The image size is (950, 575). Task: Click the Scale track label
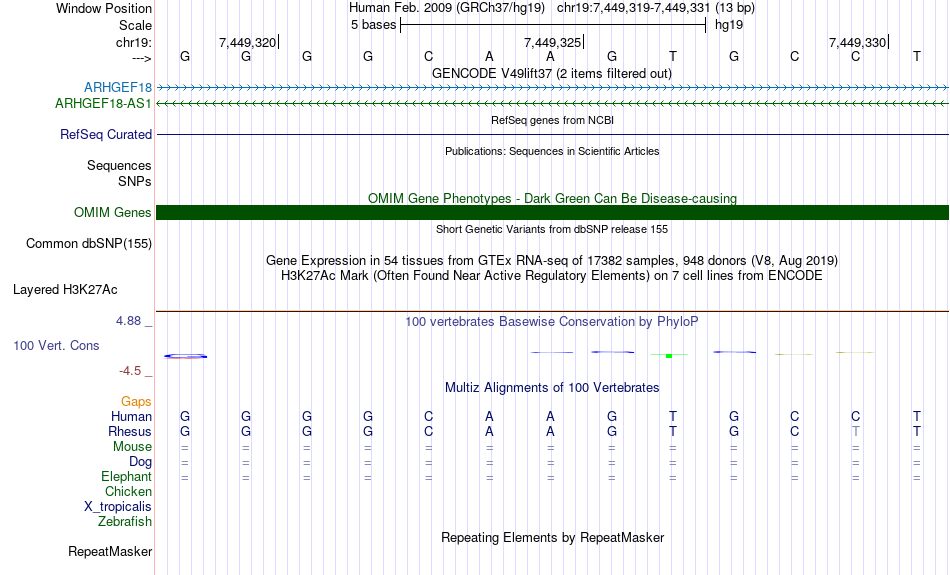pos(136,25)
